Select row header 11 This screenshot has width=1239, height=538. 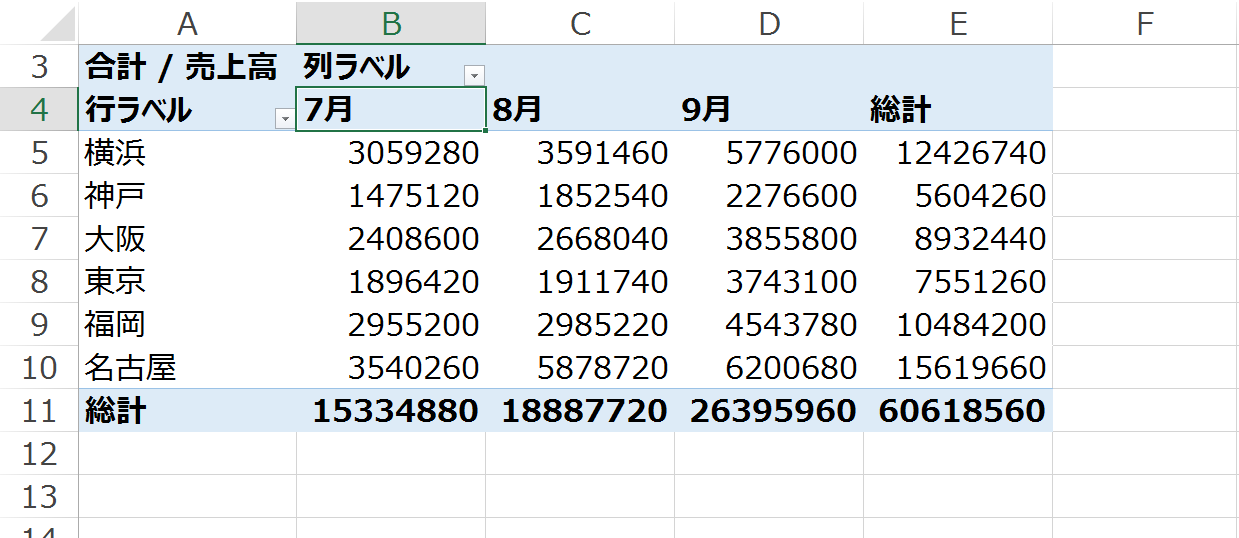[x=39, y=411]
